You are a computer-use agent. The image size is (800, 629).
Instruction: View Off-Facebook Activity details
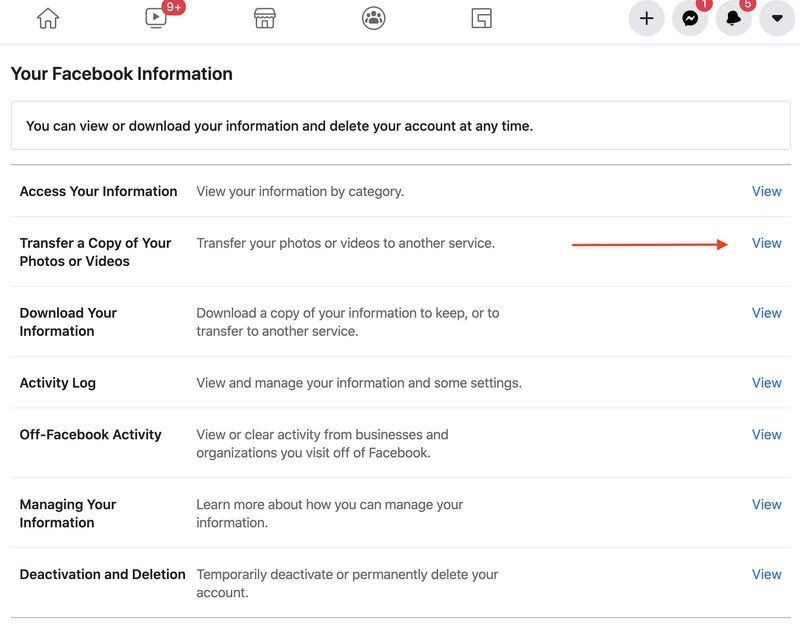(767, 434)
